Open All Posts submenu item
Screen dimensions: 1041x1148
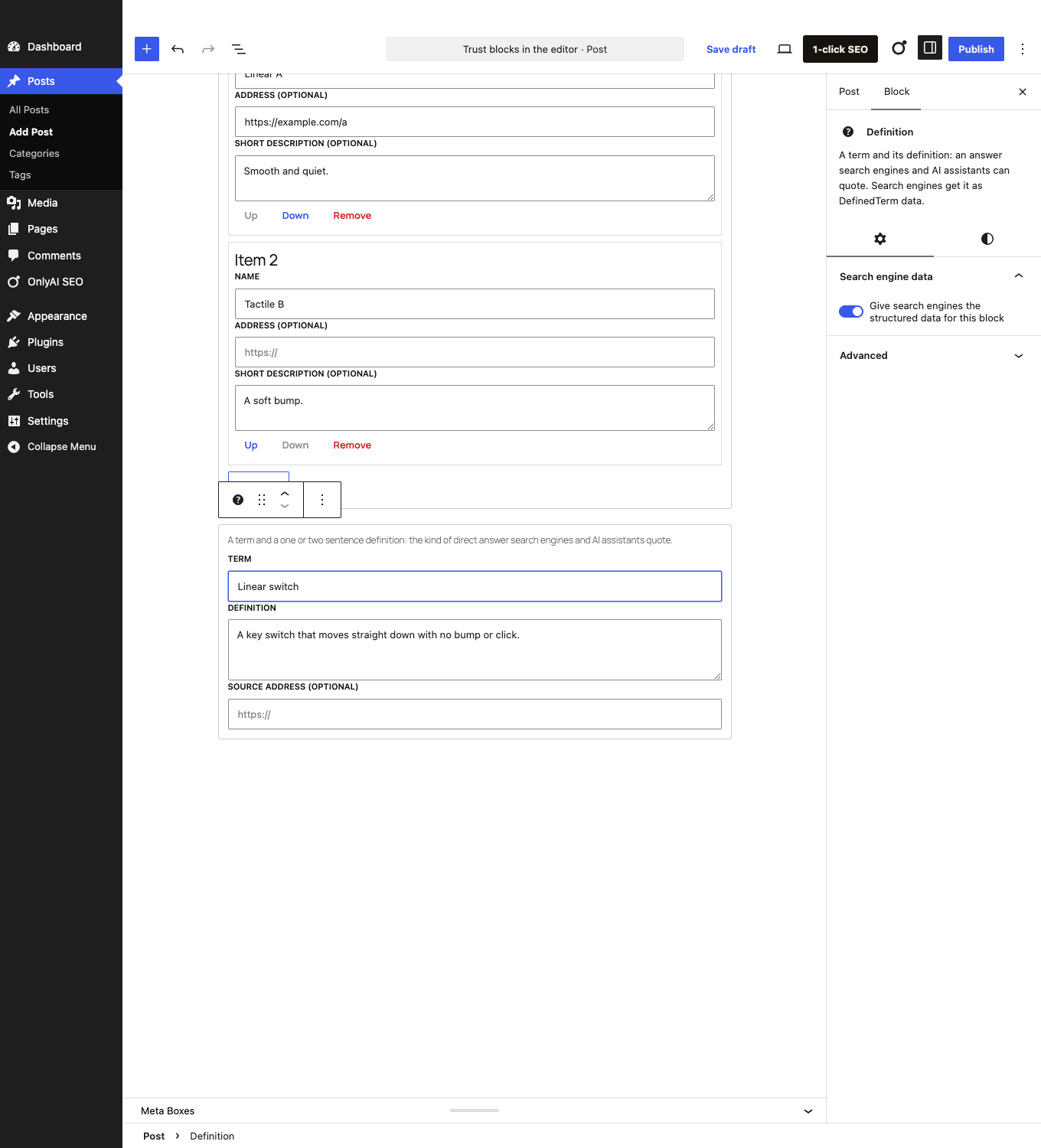click(29, 110)
